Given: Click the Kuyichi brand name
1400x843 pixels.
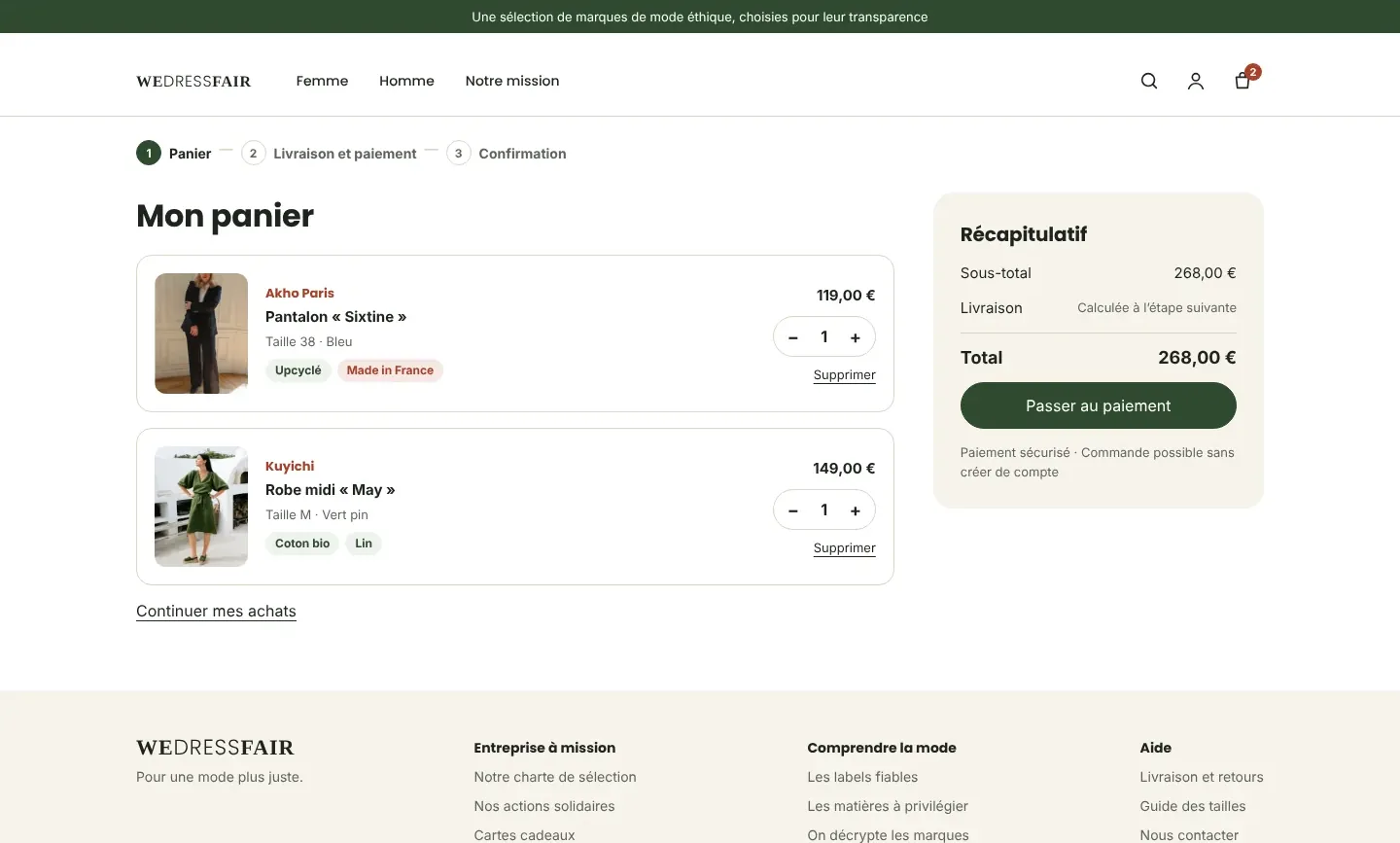Looking at the screenshot, I should [290, 466].
